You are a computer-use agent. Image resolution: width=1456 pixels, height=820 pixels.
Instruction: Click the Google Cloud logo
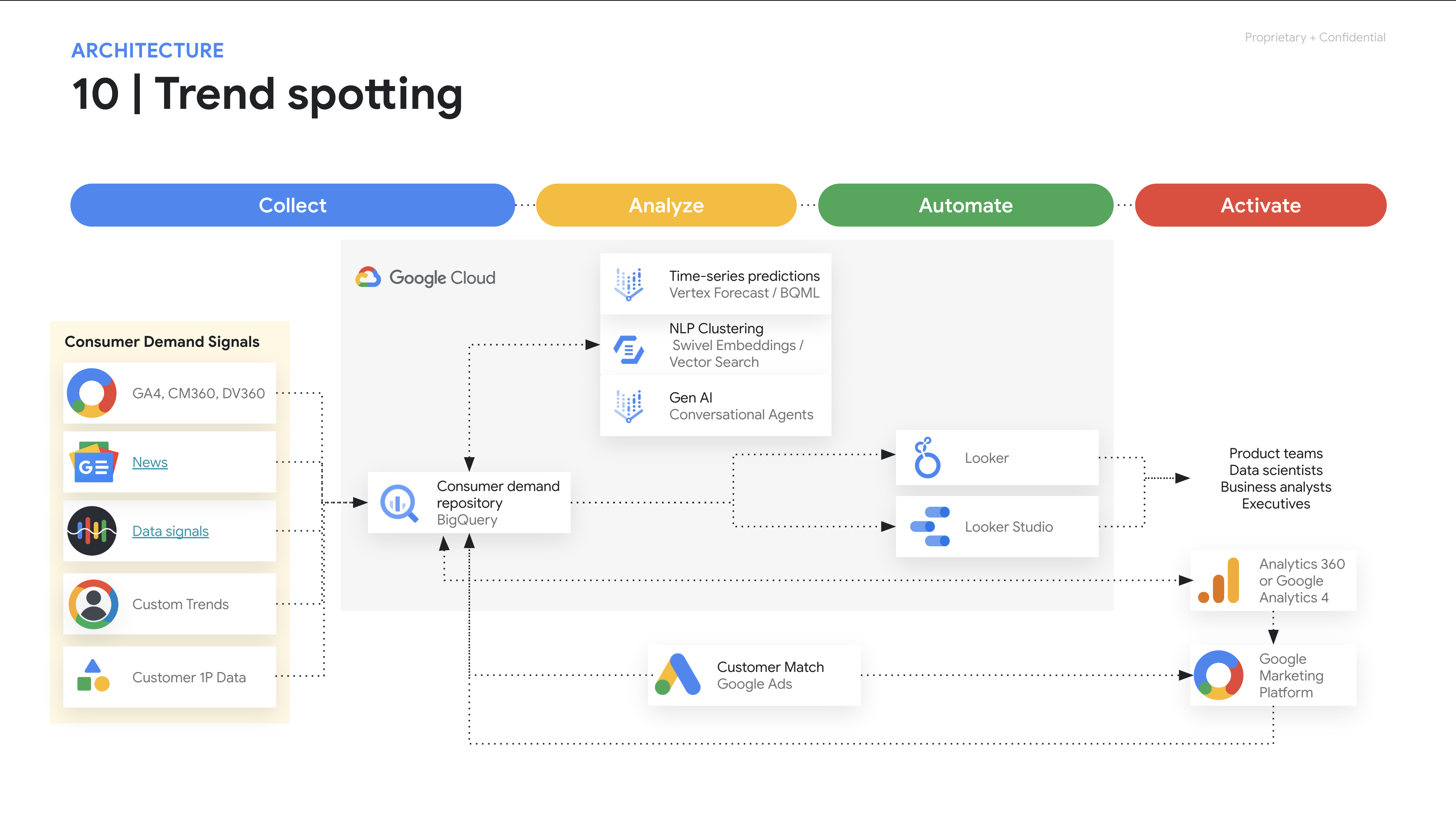[425, 278]
